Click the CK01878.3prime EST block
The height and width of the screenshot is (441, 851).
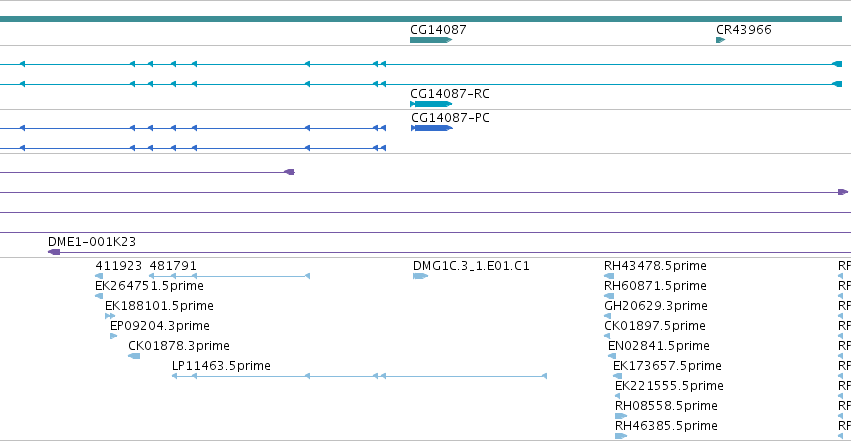[134, 356]
